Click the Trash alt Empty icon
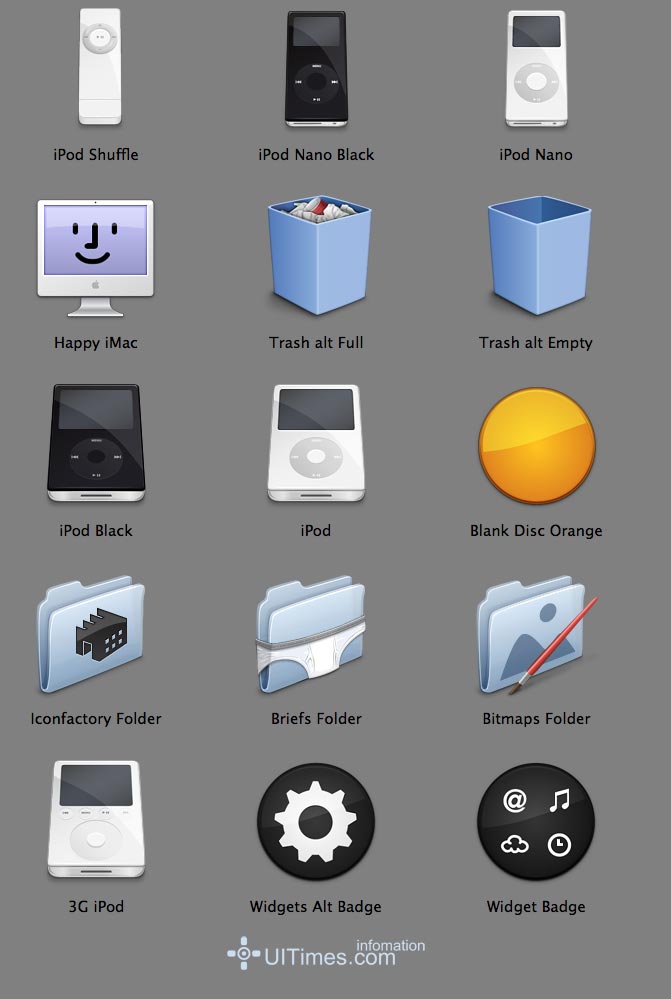Image resolution: width=671 pixels, height=999 pixels. [539, 255]
